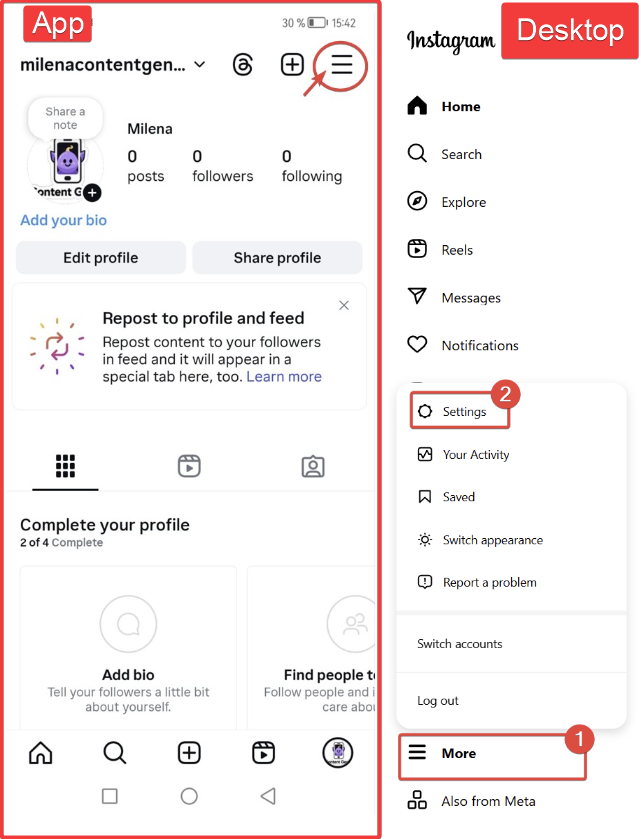Open the Threads icon in app header
641x839 pixels.
tap(242, 65)
